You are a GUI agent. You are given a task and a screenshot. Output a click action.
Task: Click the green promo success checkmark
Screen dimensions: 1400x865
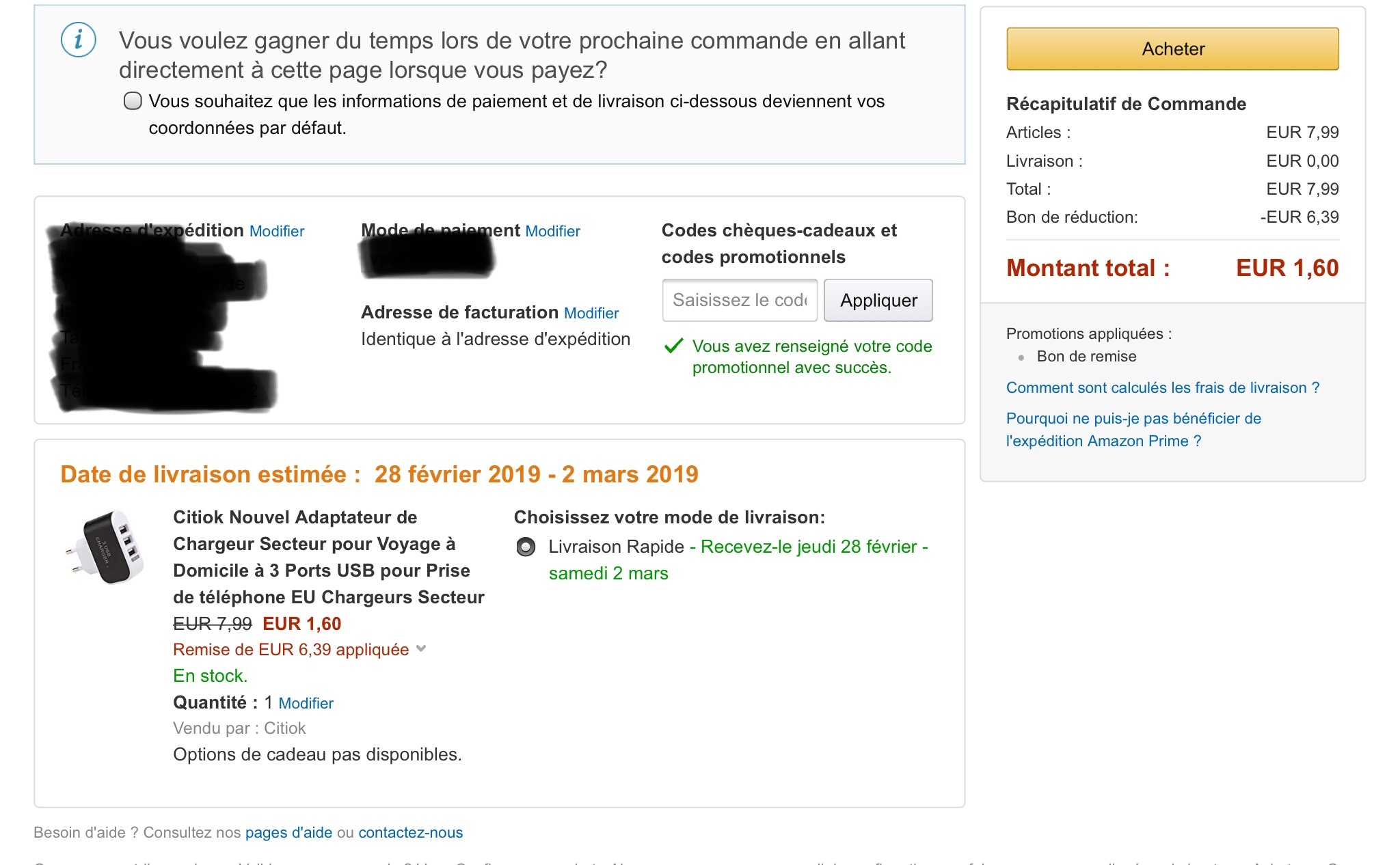coord(673,346)
